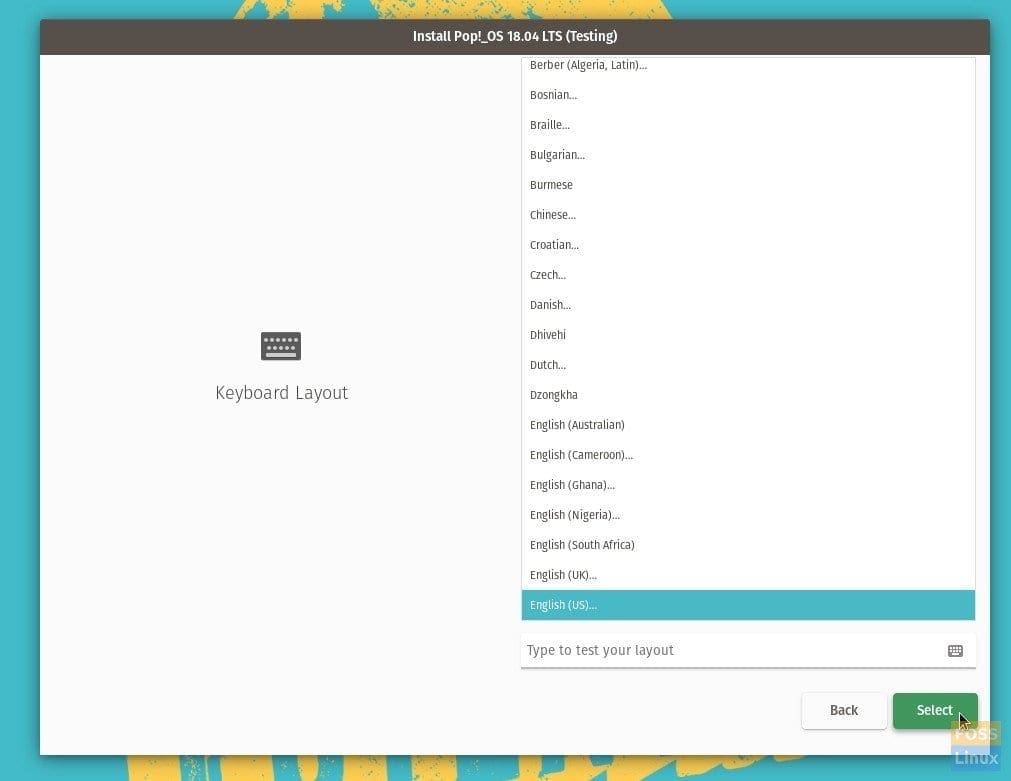Viewport: 1011px width, 781px height.
Task: Click the Select button
Action: (x=935, y=711)
